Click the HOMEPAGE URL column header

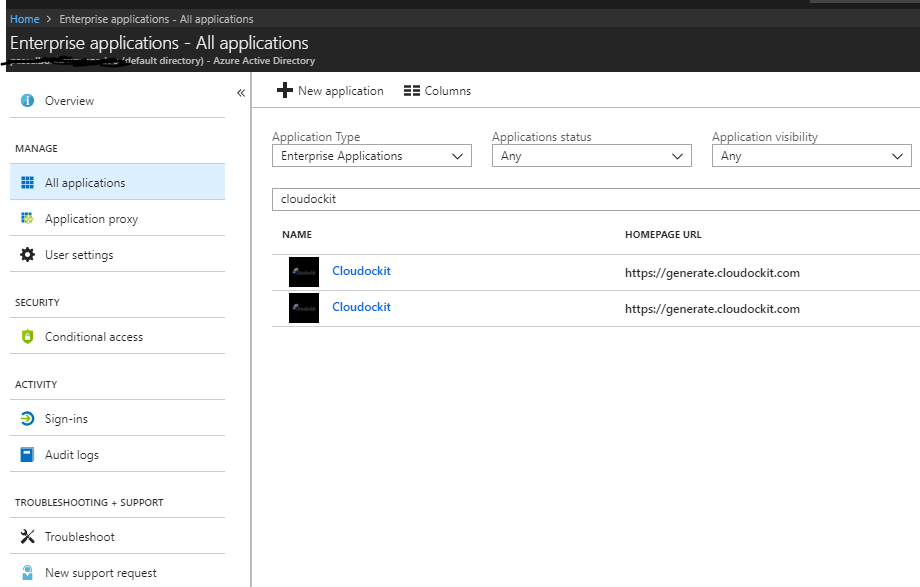point(663,234)
